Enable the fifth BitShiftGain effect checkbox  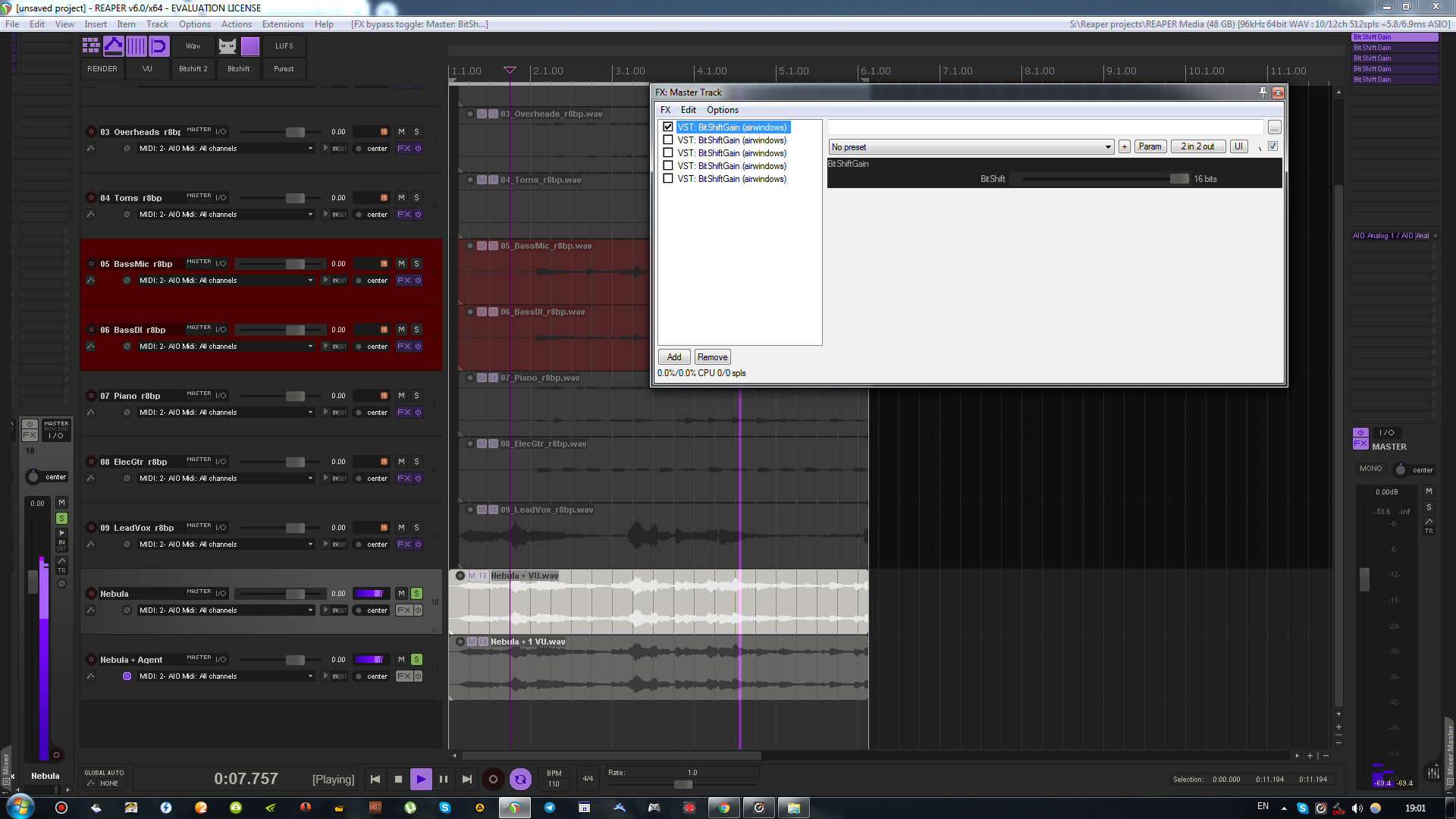(668, 179)
